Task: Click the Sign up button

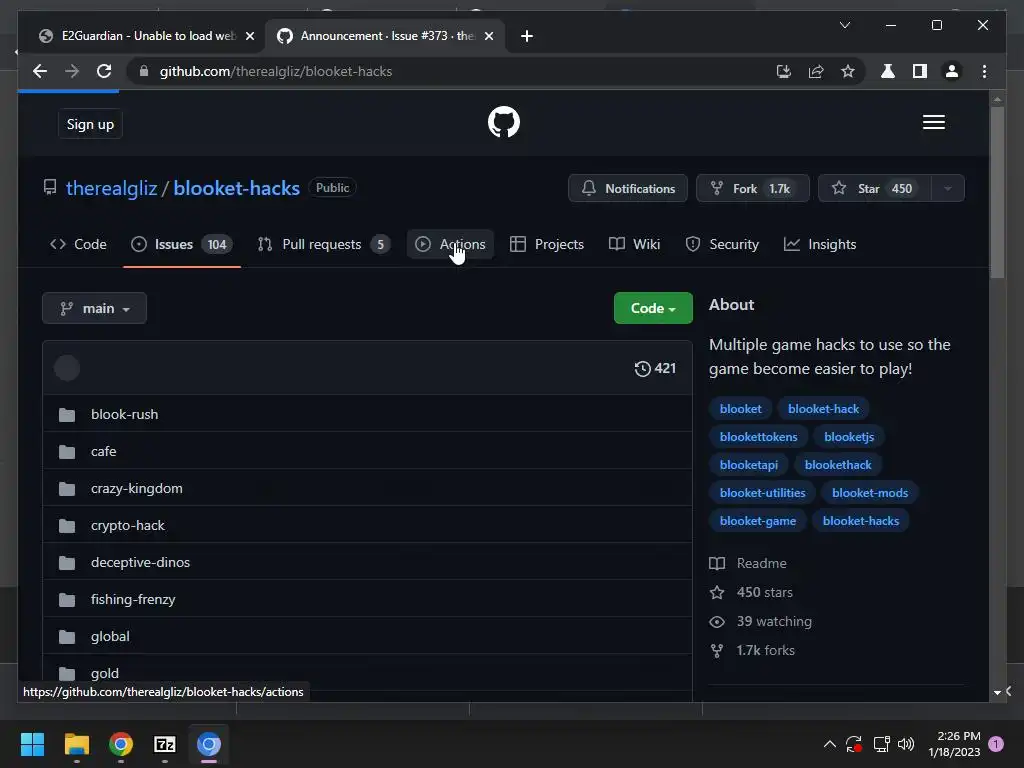Action: pos(90,124)
